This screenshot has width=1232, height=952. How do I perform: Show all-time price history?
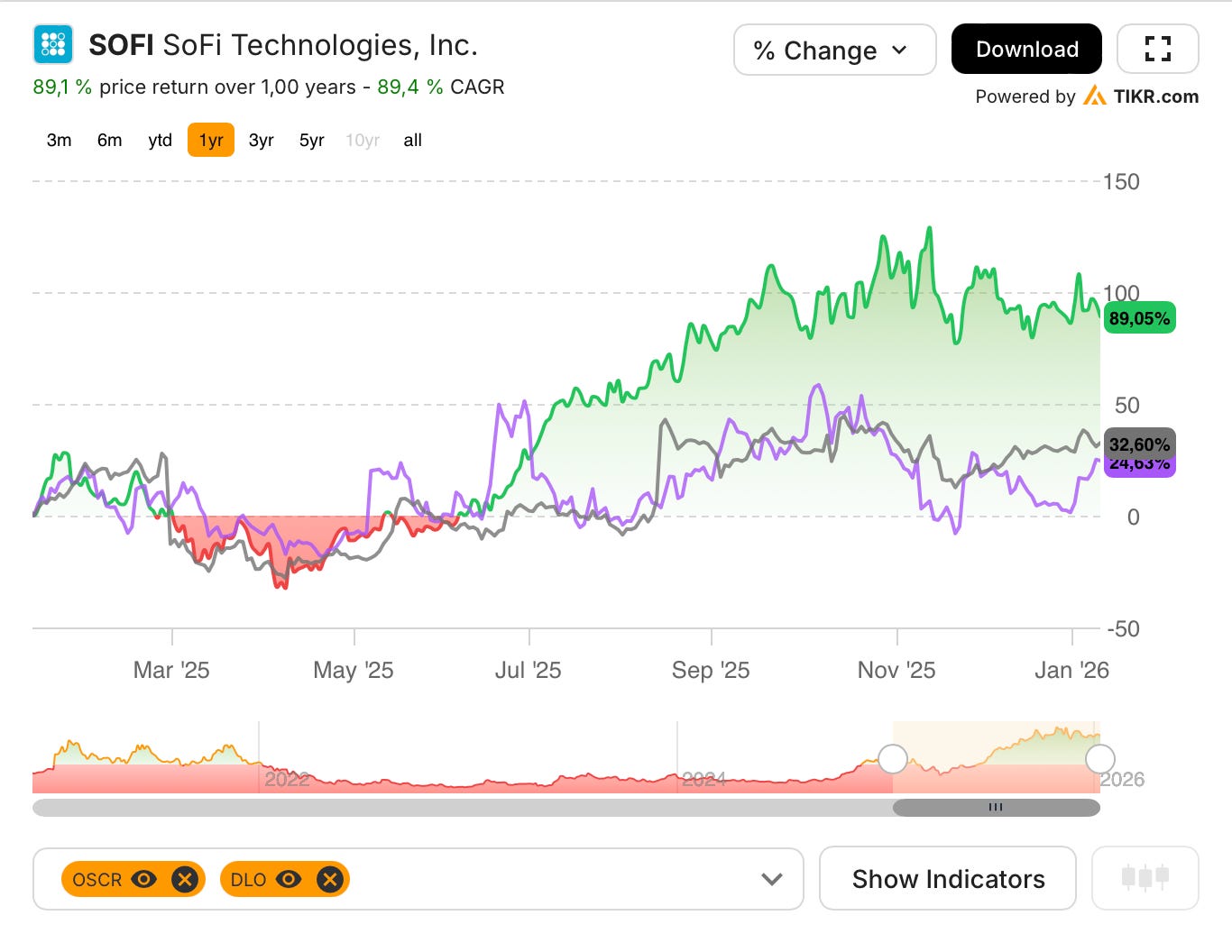click(412, 140)
